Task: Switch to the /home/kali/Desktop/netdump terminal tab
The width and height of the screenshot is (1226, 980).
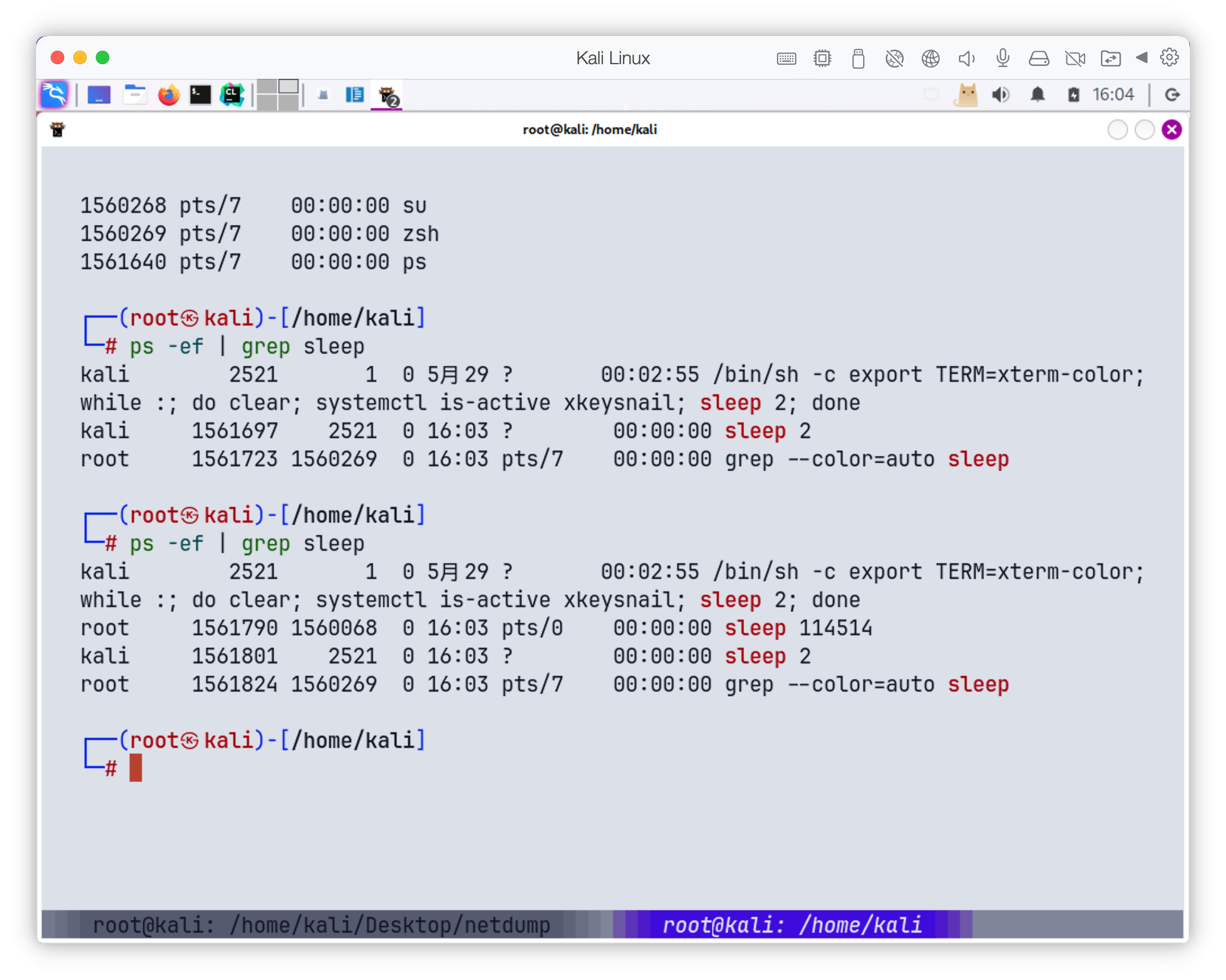Action: click(x=321, y=925)
